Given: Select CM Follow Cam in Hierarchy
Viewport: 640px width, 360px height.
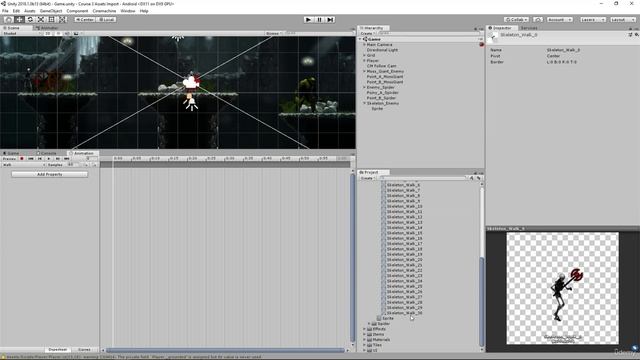Looking at the screenshot, I should click(381, 66).
